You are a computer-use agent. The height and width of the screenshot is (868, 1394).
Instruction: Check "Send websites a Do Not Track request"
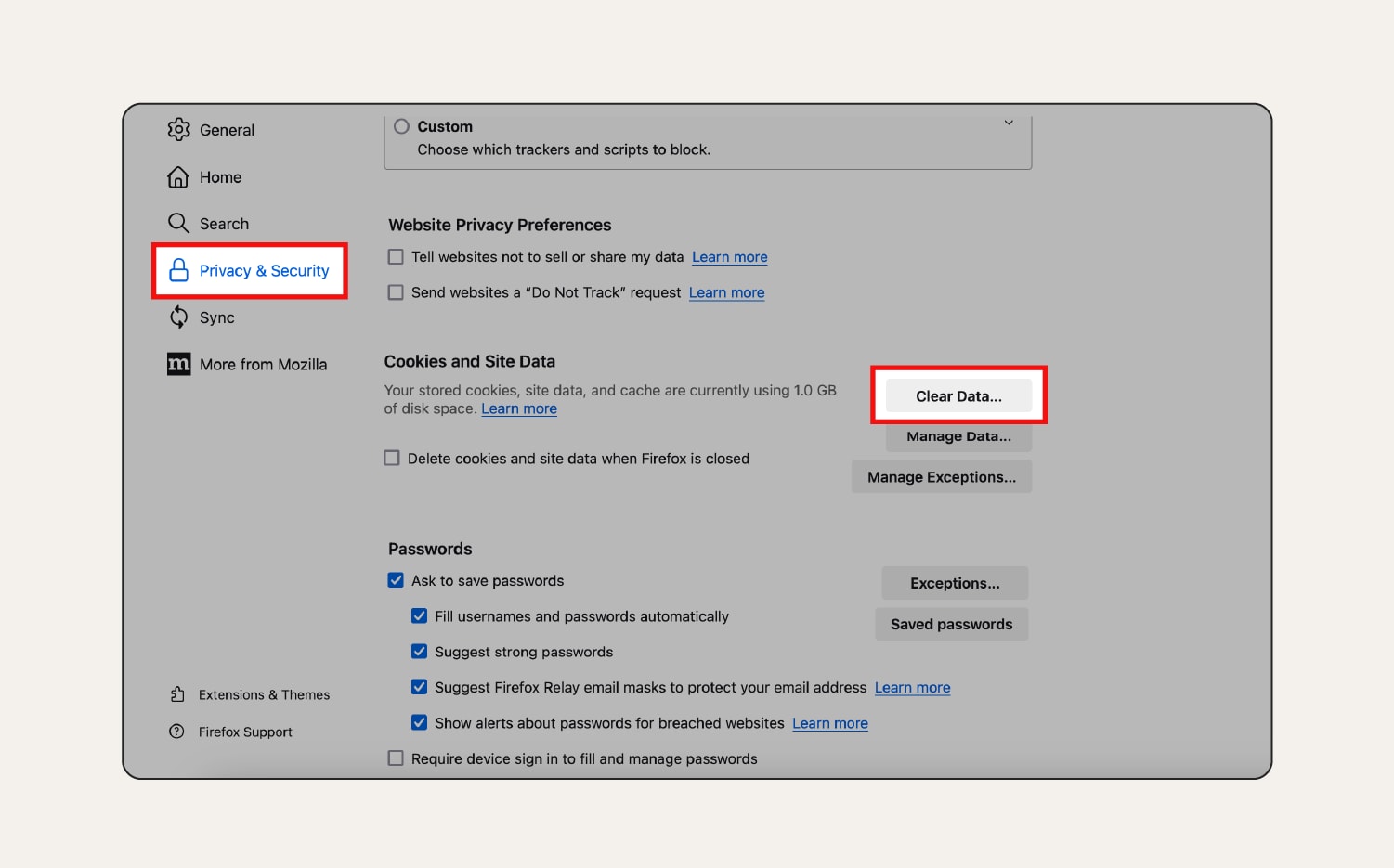click(396, 291)
